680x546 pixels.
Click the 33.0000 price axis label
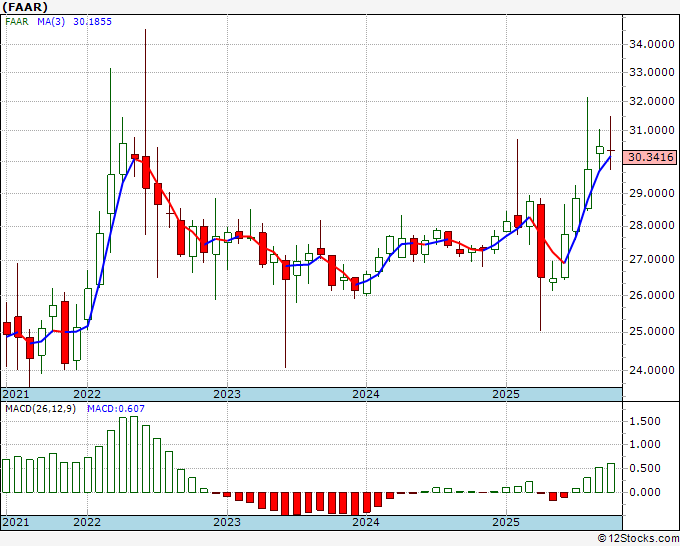(651, 72)
